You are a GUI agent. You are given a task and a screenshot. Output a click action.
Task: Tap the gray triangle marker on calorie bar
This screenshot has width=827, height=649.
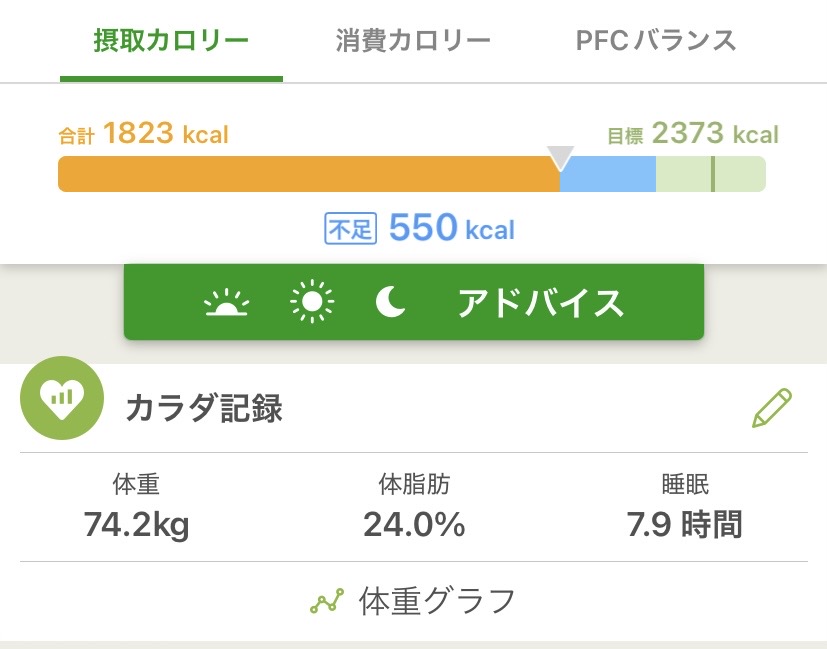561,158
